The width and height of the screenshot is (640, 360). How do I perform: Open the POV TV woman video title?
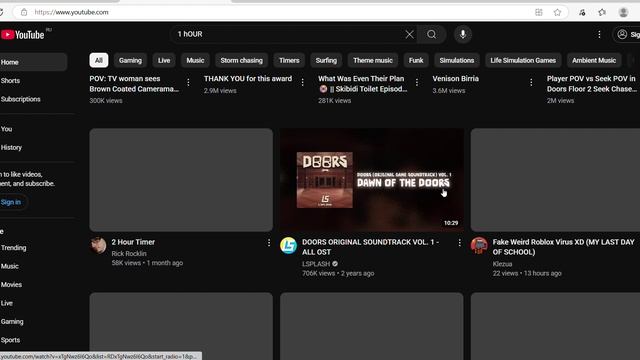click(134, 84)
